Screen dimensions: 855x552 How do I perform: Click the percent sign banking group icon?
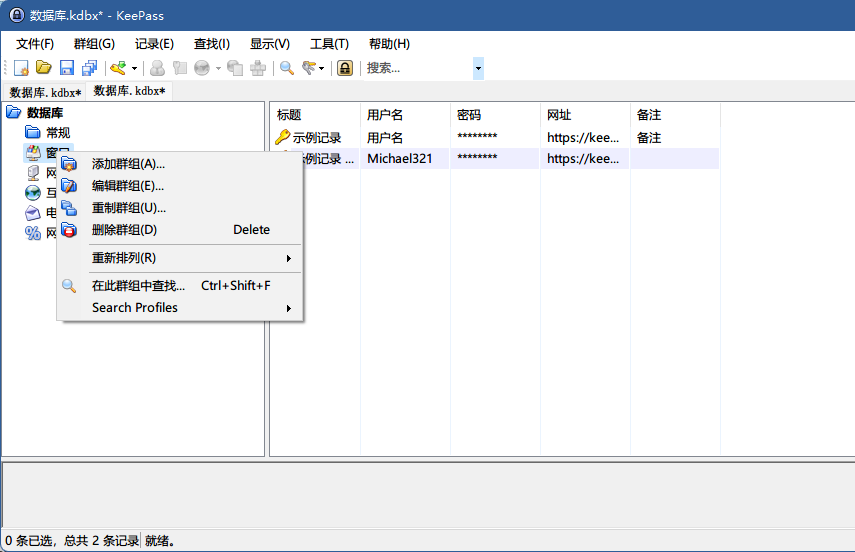[x=33, y=233]
